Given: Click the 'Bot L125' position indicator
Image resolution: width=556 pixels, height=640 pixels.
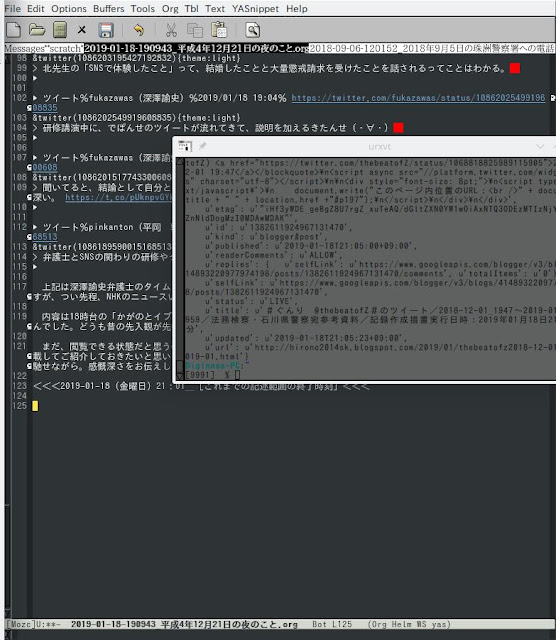Looking at the screenshot, I should pyautogui.click(x=332, y=624).
